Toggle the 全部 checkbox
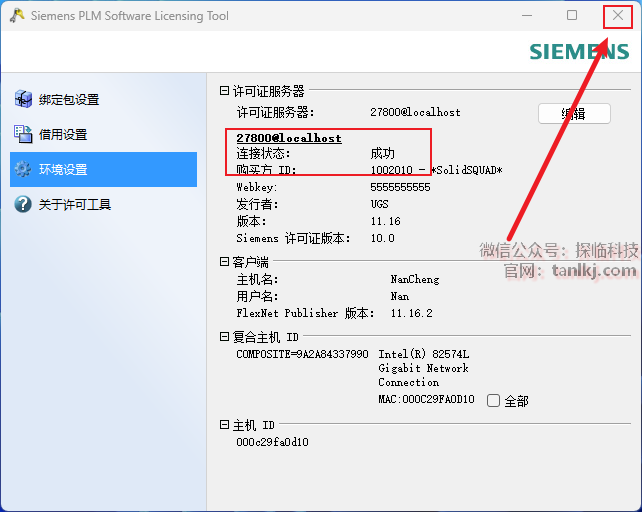The image size is (642, 512). 493,400
